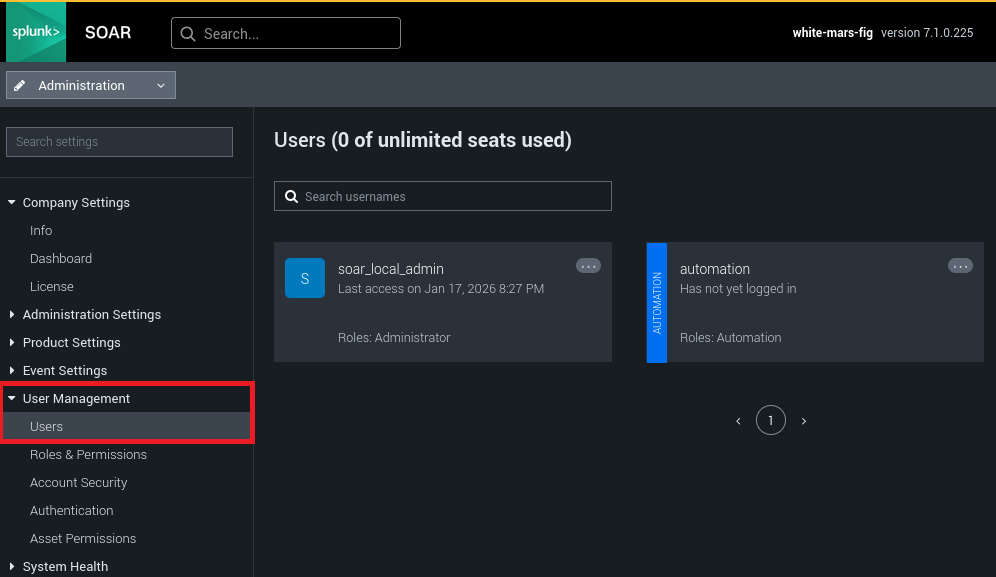Click the Search usernames field
This screenshot has height=577, width=996.
click(x=442, y=196)
